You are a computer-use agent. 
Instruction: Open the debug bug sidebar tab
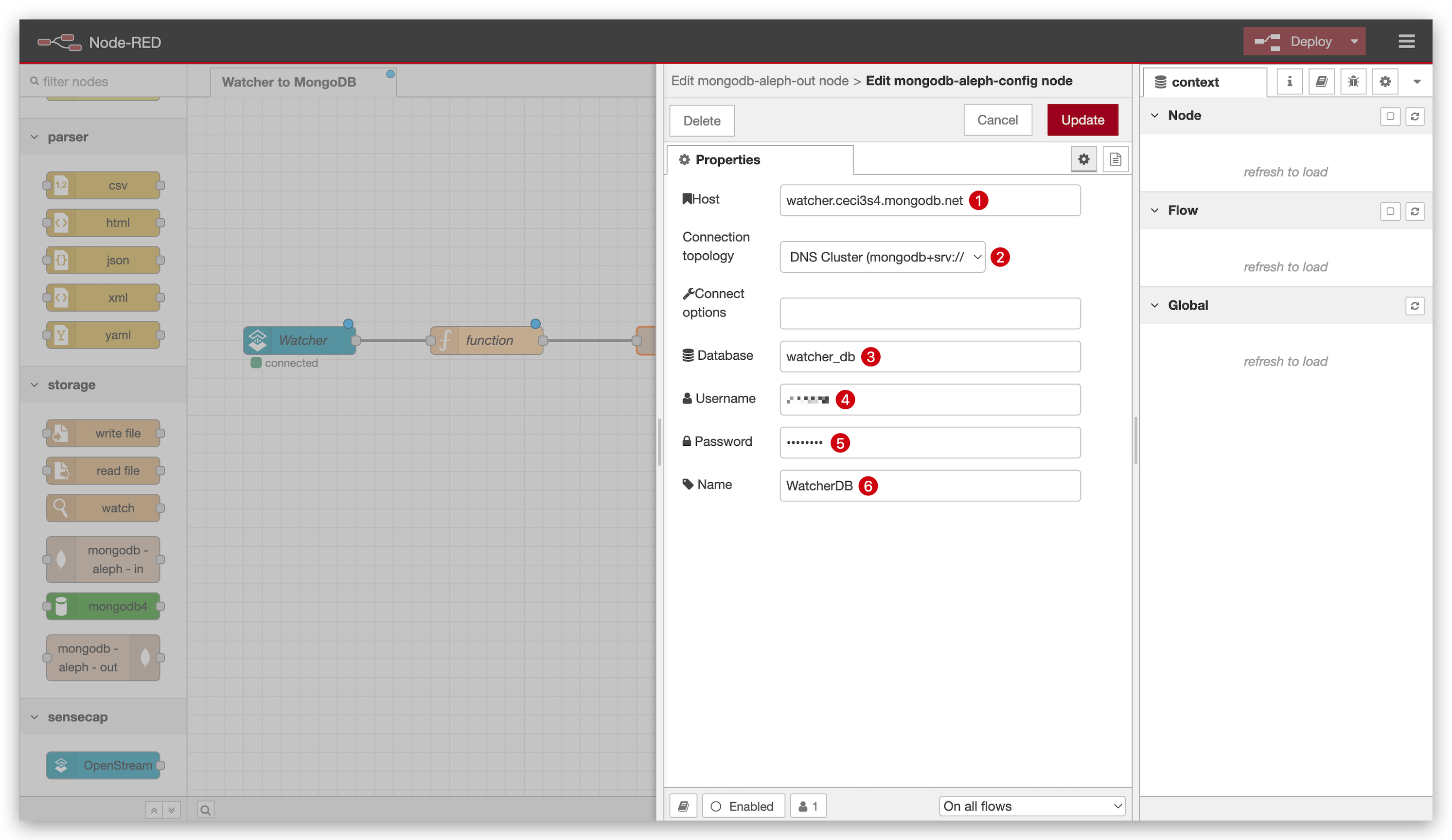pos(1353,82)
